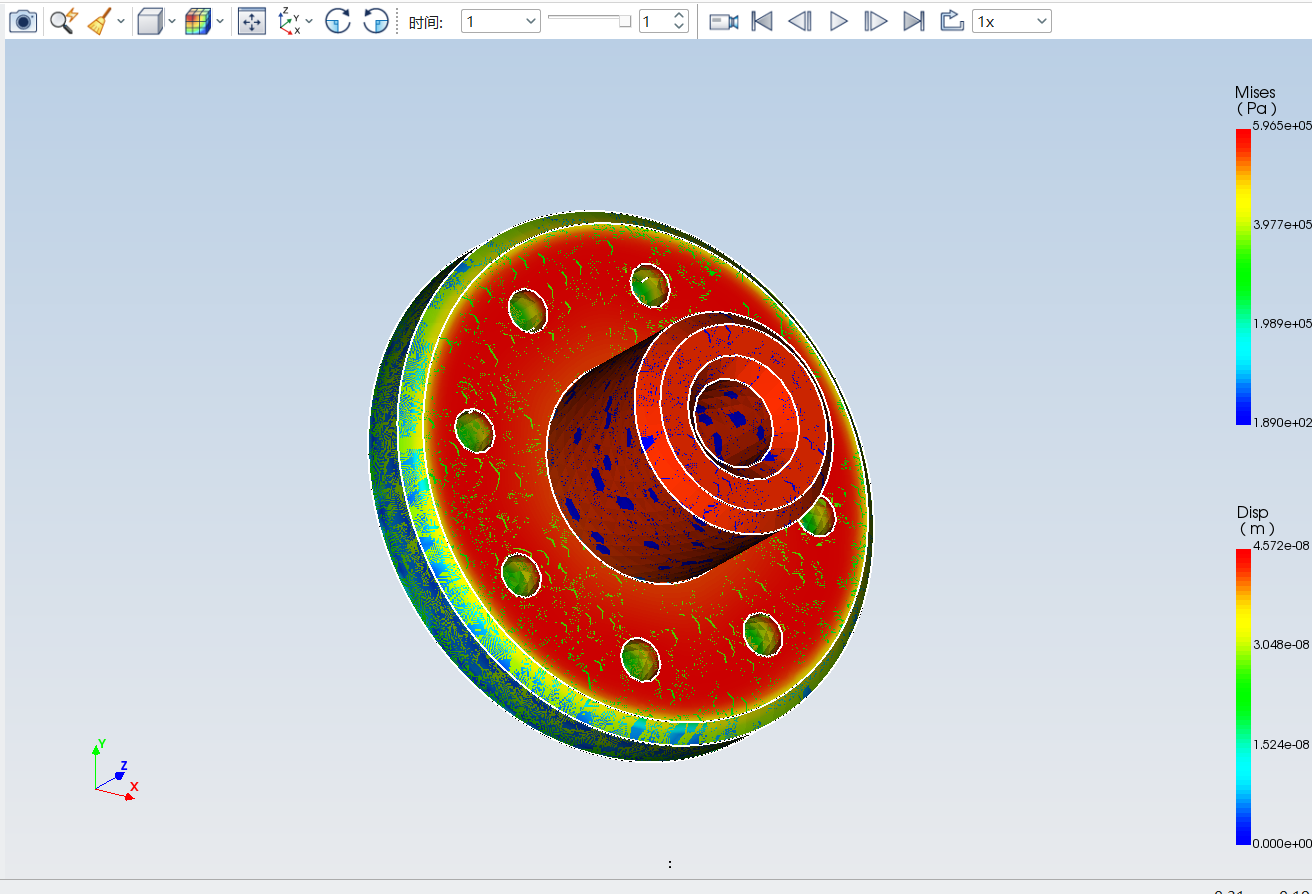
Task: Click the 1.524e-08 displacement legend value
Action: coord(1281,744)
